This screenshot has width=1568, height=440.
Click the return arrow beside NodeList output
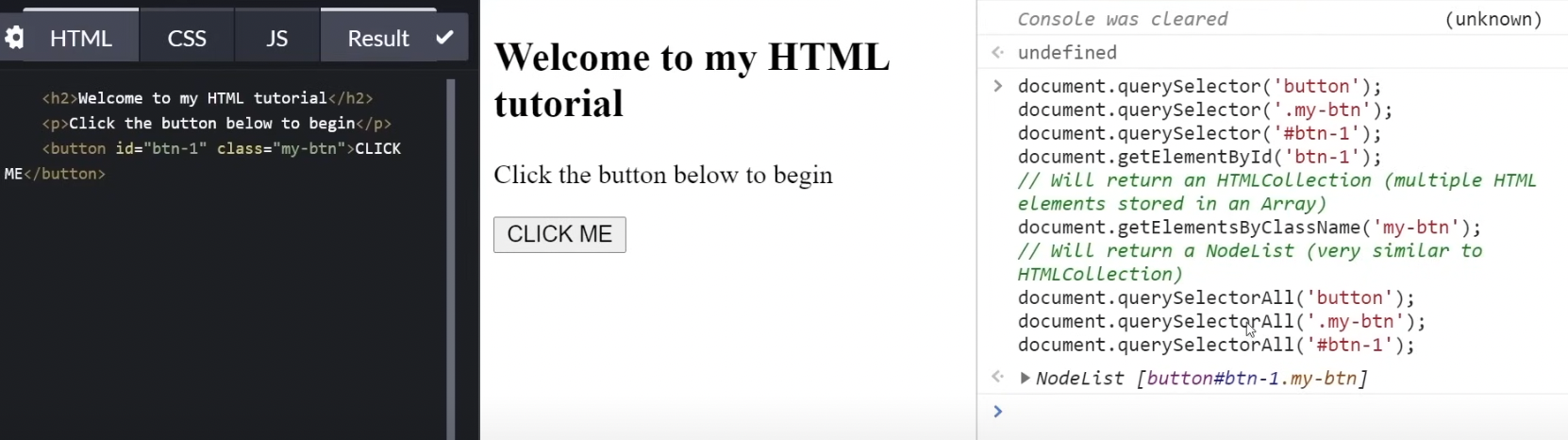click(997, 378)
